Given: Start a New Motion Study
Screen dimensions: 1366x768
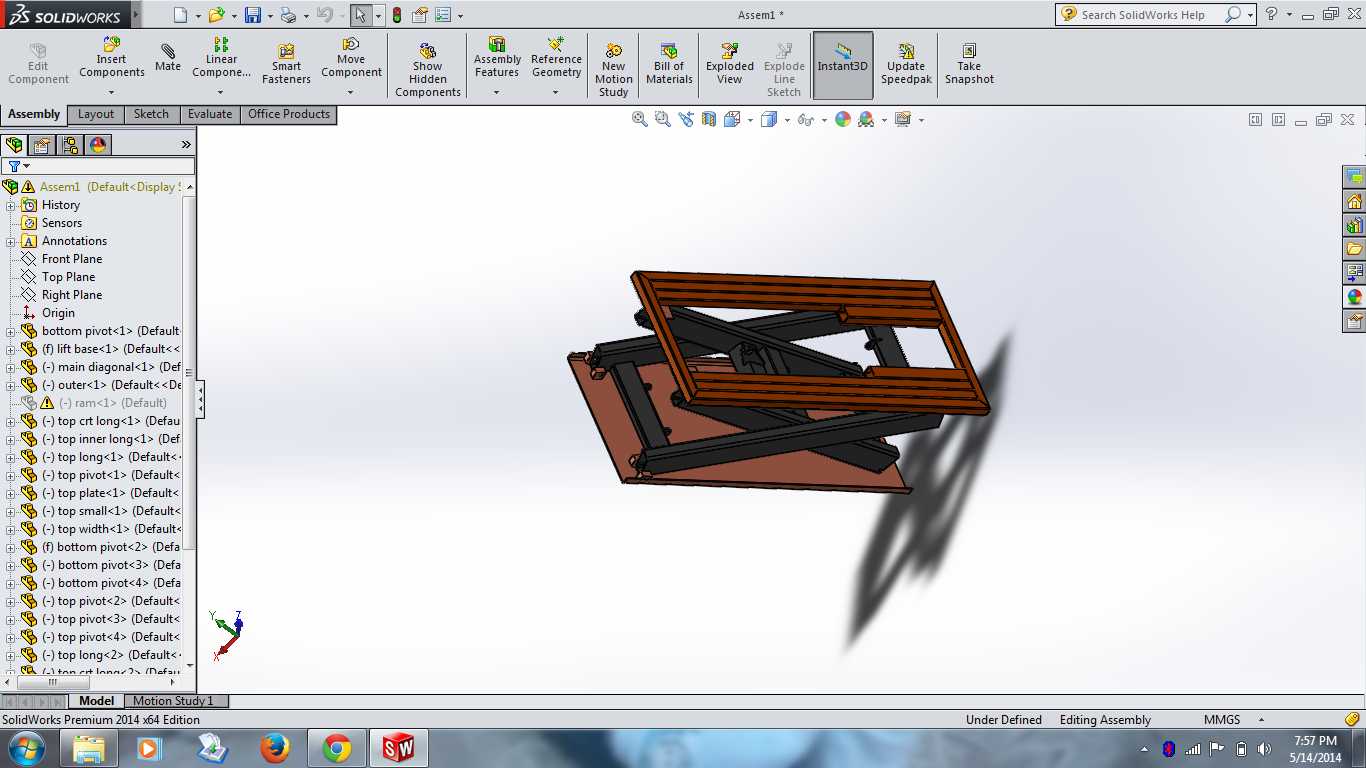Looking at the screenshot, I should click(x=614, y=70).
